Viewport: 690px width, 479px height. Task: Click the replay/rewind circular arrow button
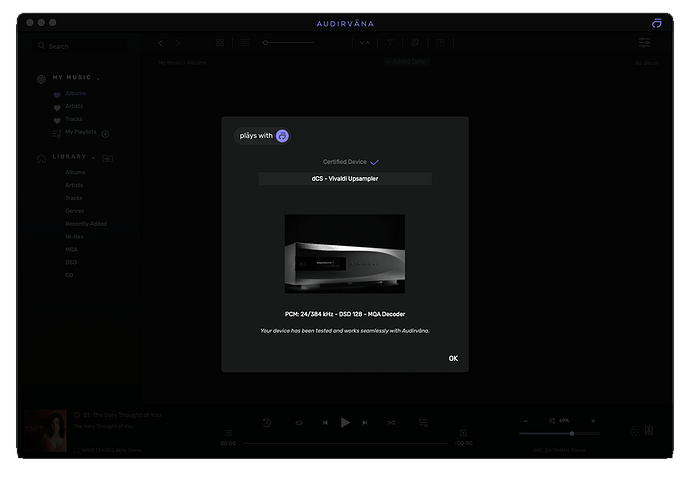[x=267, y=423]
